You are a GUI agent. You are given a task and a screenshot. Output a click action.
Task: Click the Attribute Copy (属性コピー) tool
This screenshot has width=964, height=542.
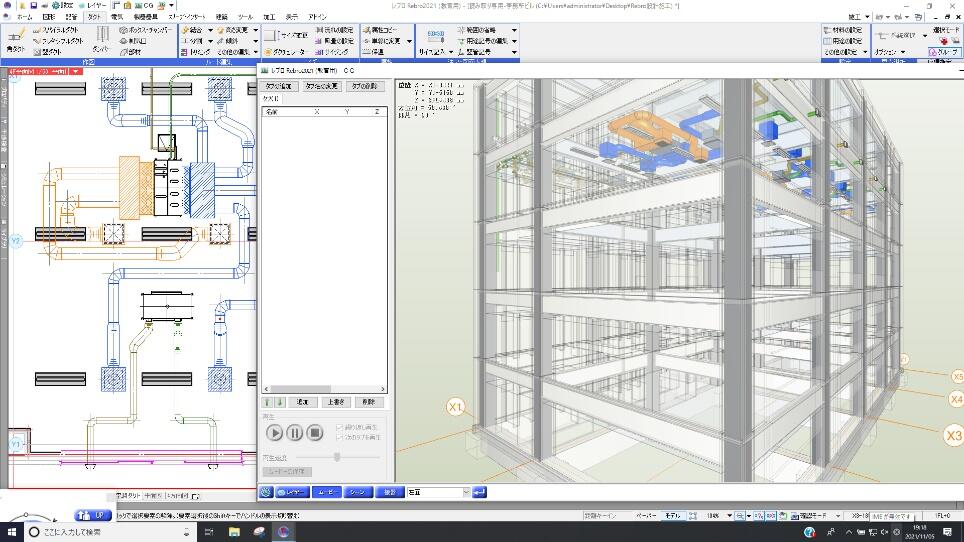pos(380,30)
